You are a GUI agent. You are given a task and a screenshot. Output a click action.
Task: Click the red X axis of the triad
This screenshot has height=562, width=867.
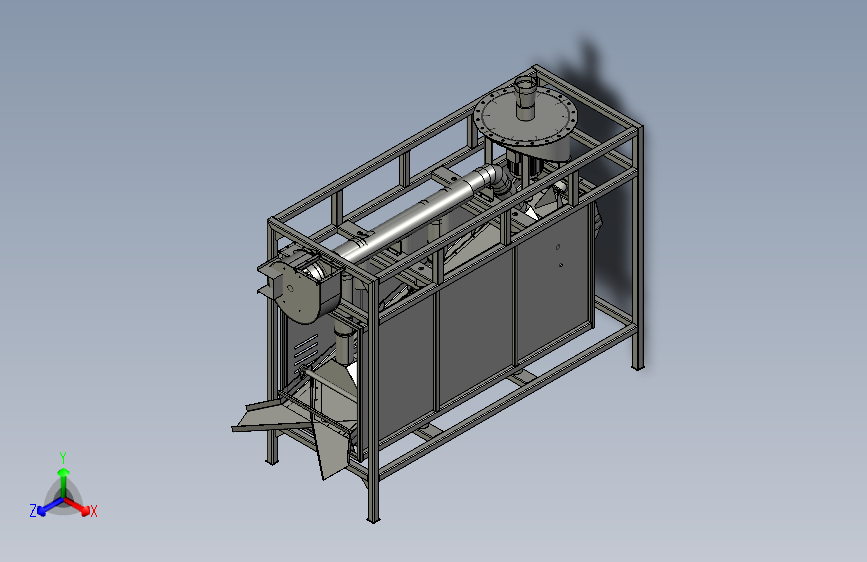[77, 506]
